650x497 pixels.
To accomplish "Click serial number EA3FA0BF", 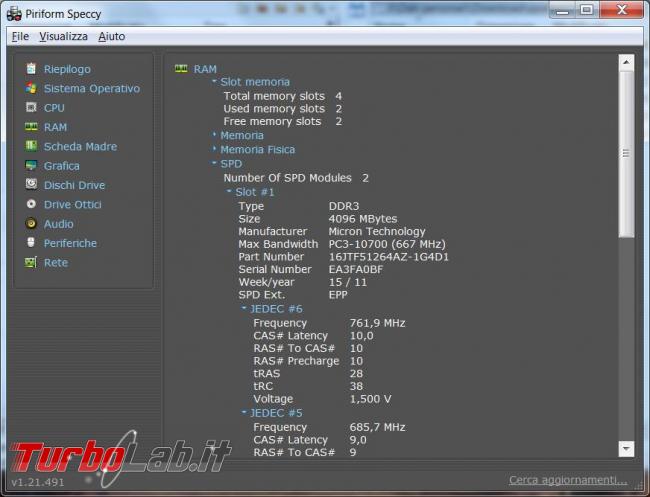I will click(x=356, y=269).
